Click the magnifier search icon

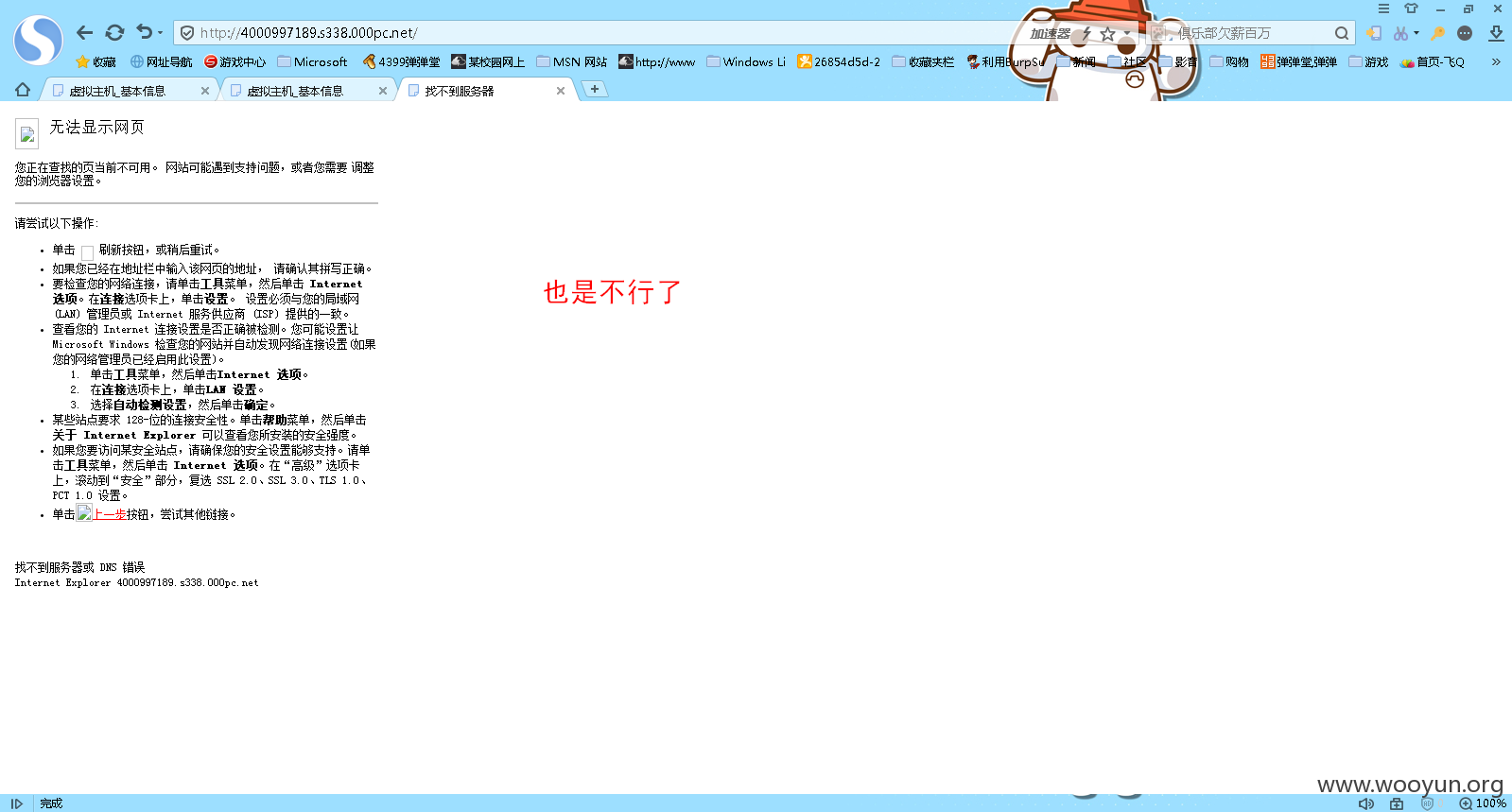tap(1341, 33)
